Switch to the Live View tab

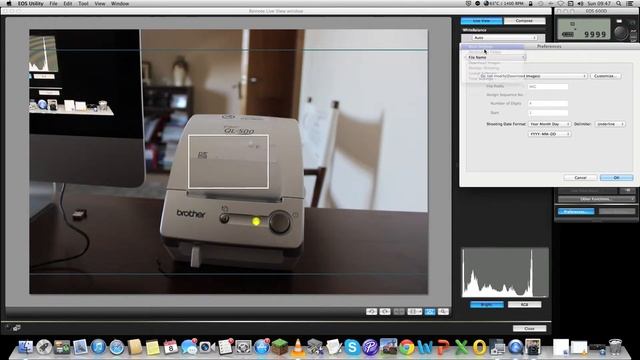pyautogui.click(x=481, y=20)
